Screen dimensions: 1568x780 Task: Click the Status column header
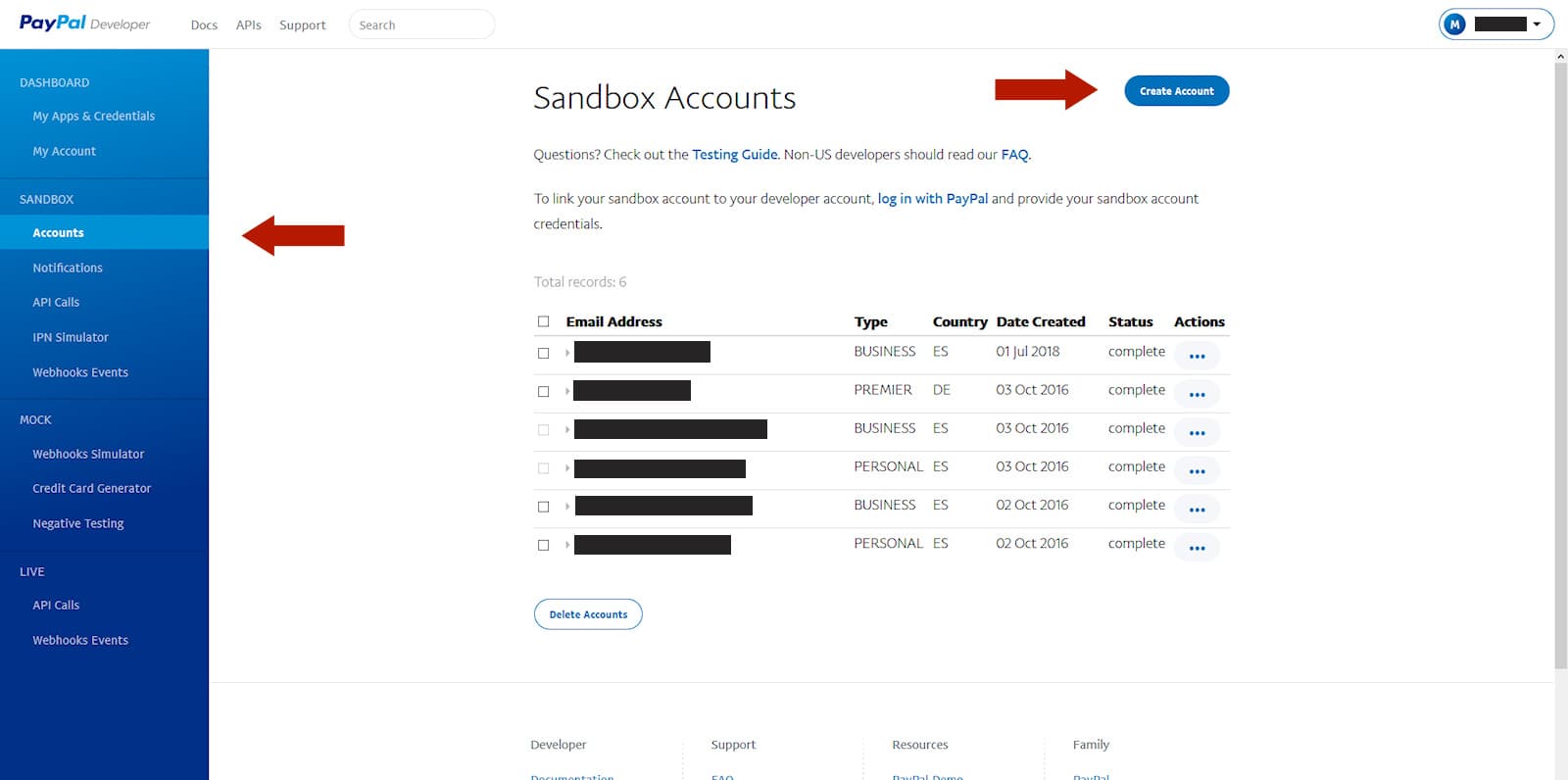click(x=1130, y=321)
